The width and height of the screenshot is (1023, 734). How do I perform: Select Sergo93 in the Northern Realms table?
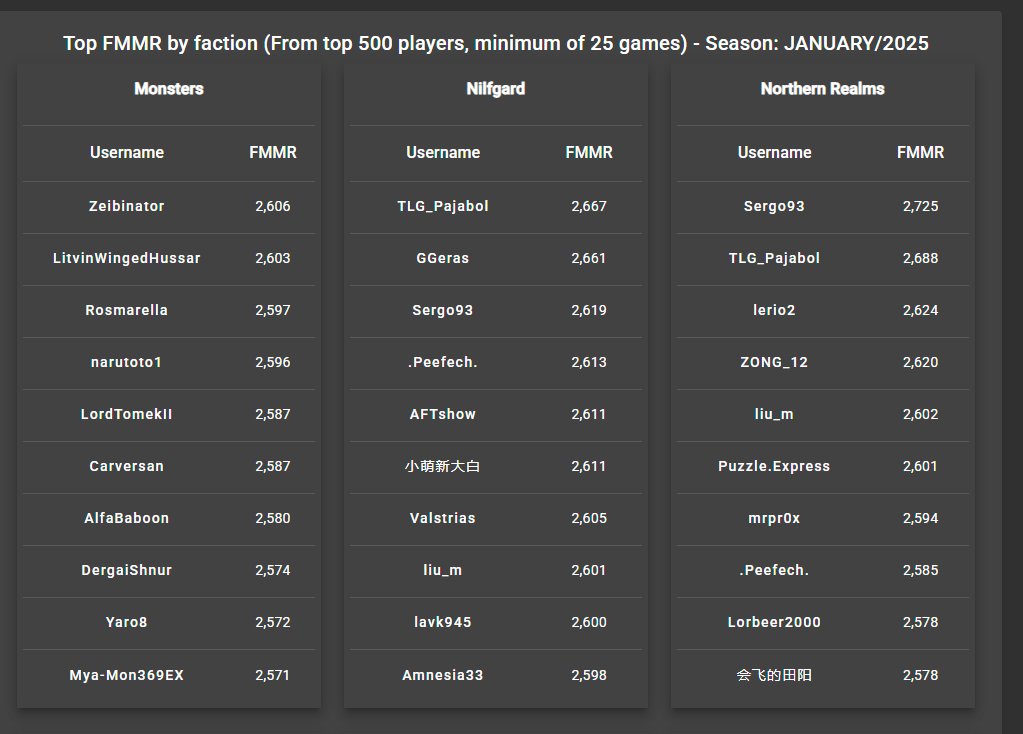pos(774,206)
